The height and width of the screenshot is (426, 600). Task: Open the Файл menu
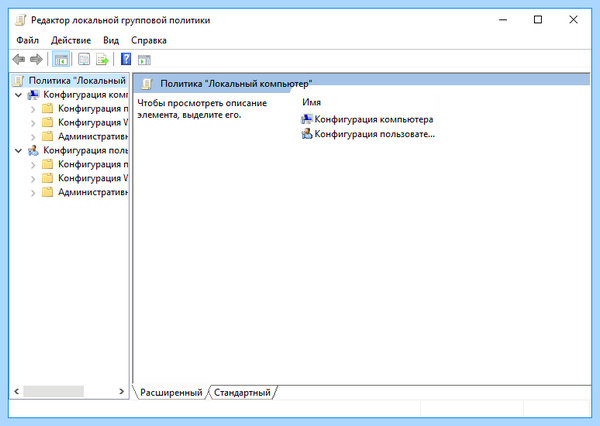(x=28, y=40)
